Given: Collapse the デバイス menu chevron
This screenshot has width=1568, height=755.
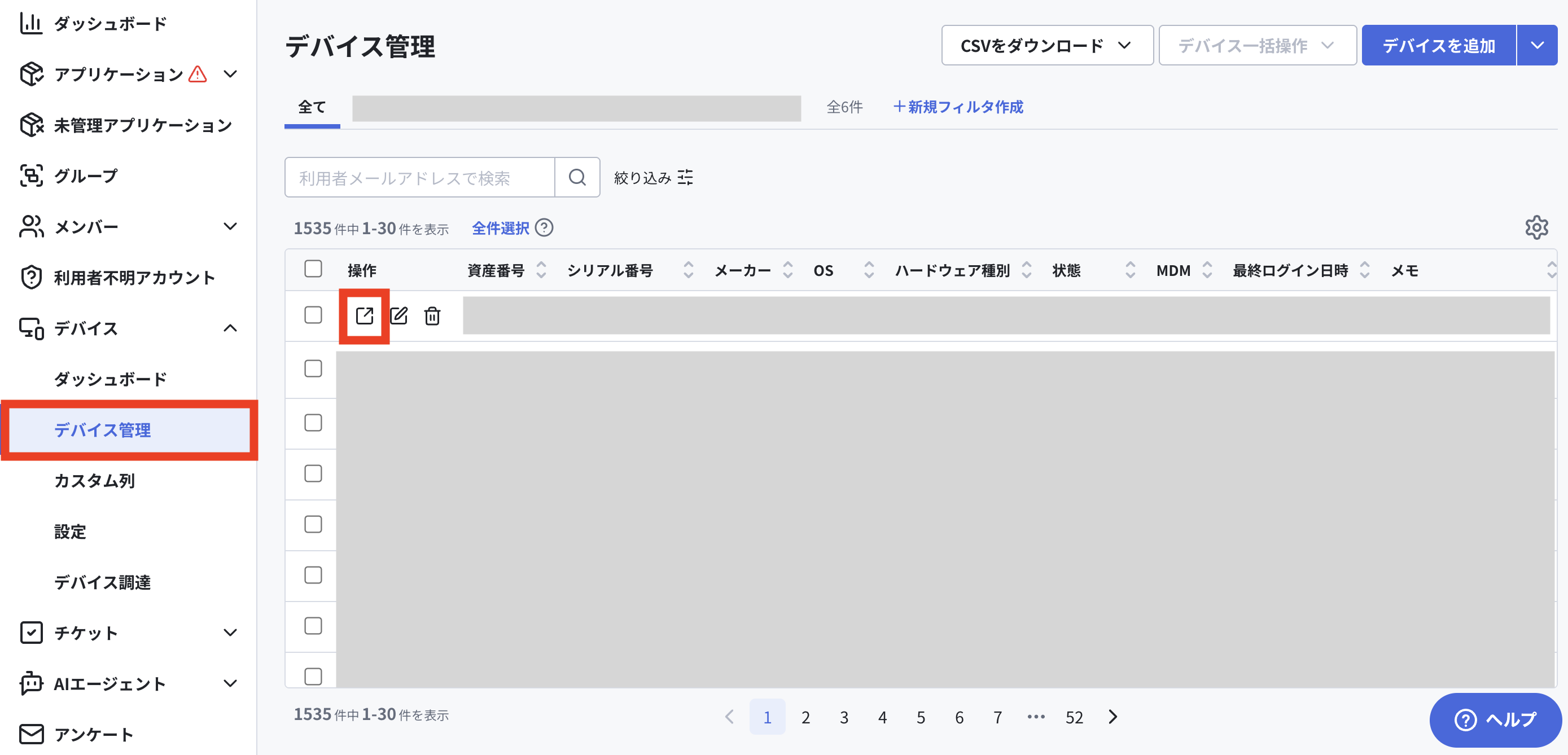Looking at the screenshot, I should [230, 328].
